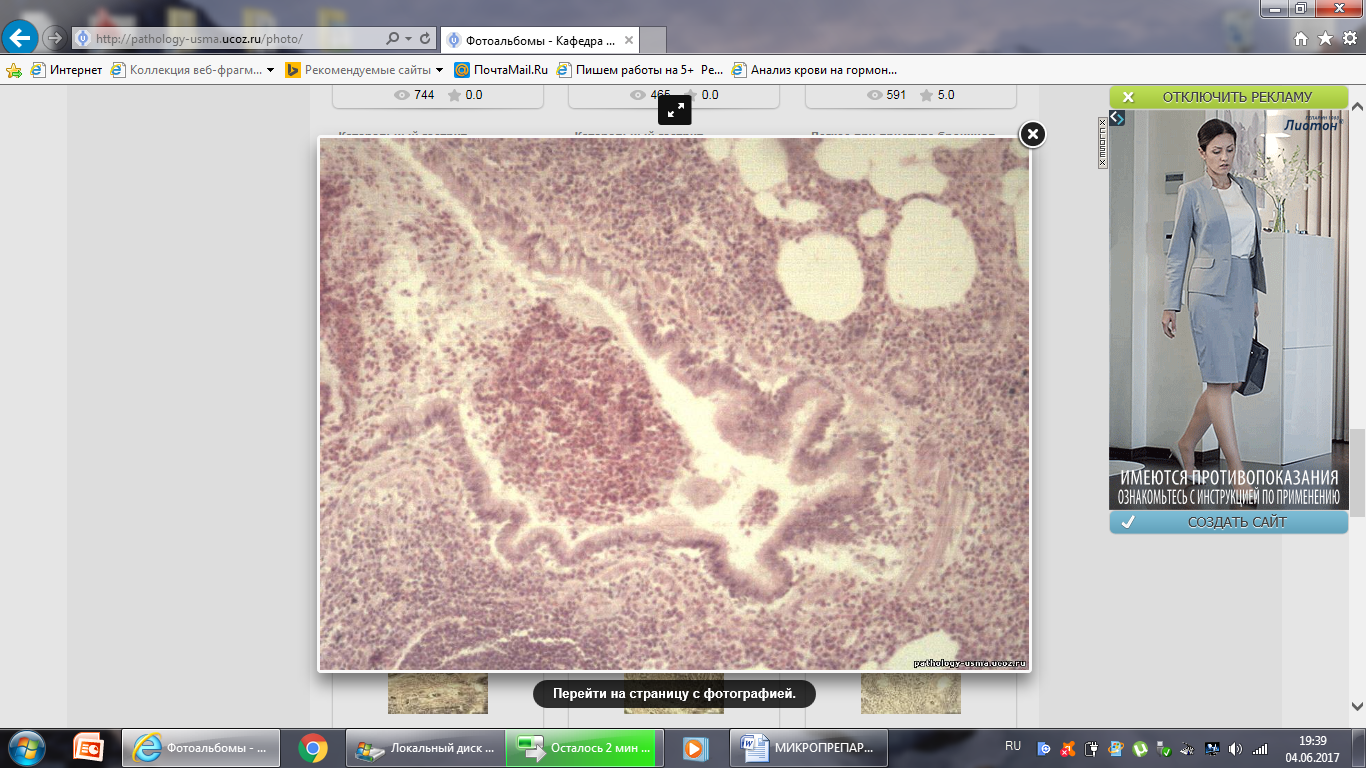Switch to the Локальный диск taskbar window

[x=425, y=748]
